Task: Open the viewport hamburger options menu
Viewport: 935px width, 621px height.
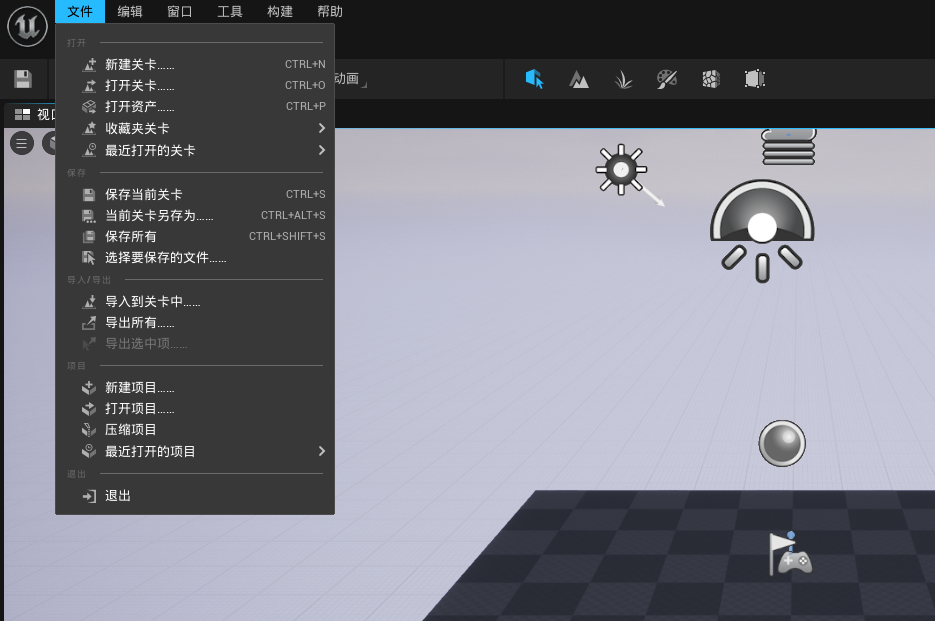Action: tap(22, 143)
